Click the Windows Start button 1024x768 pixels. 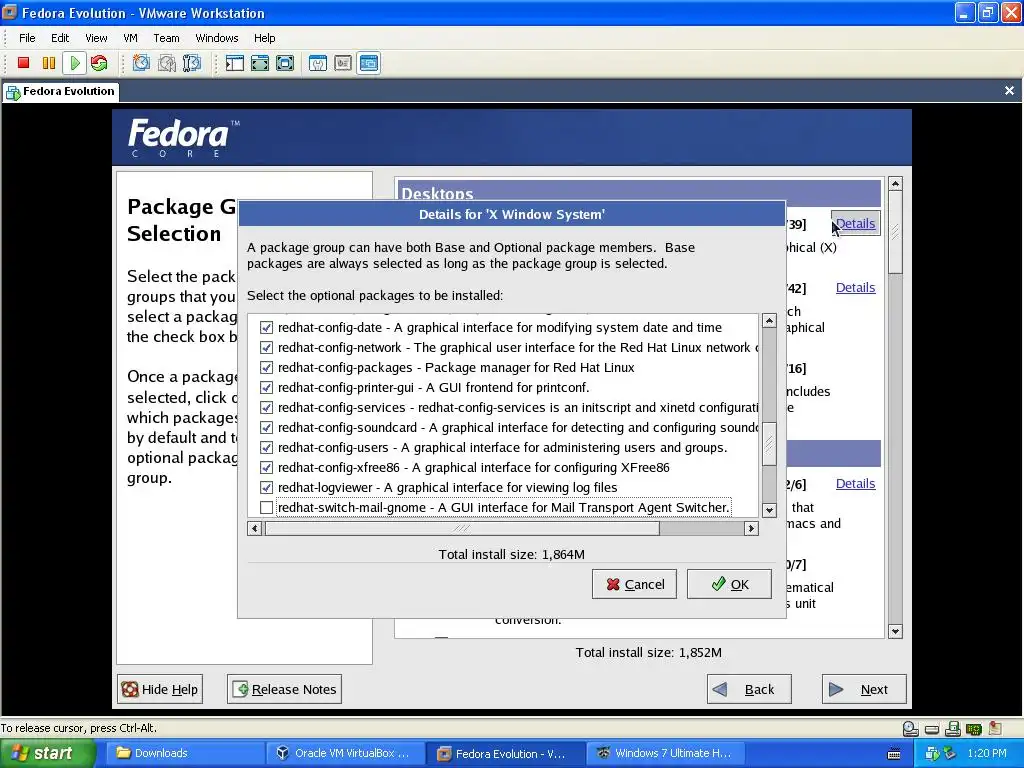click(47, 754)
